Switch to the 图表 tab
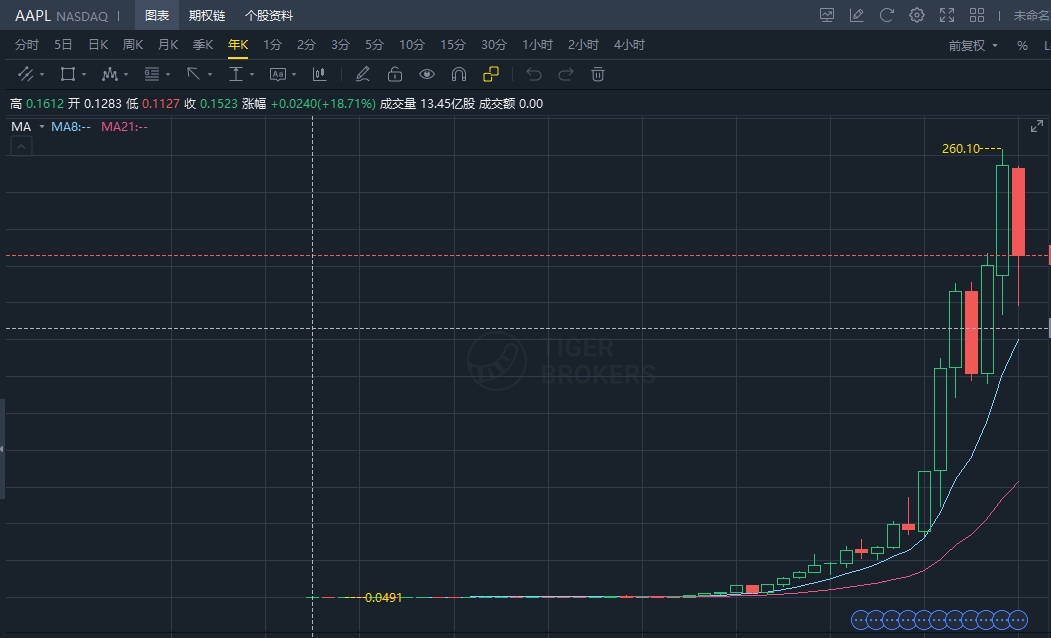 point(157,15)
